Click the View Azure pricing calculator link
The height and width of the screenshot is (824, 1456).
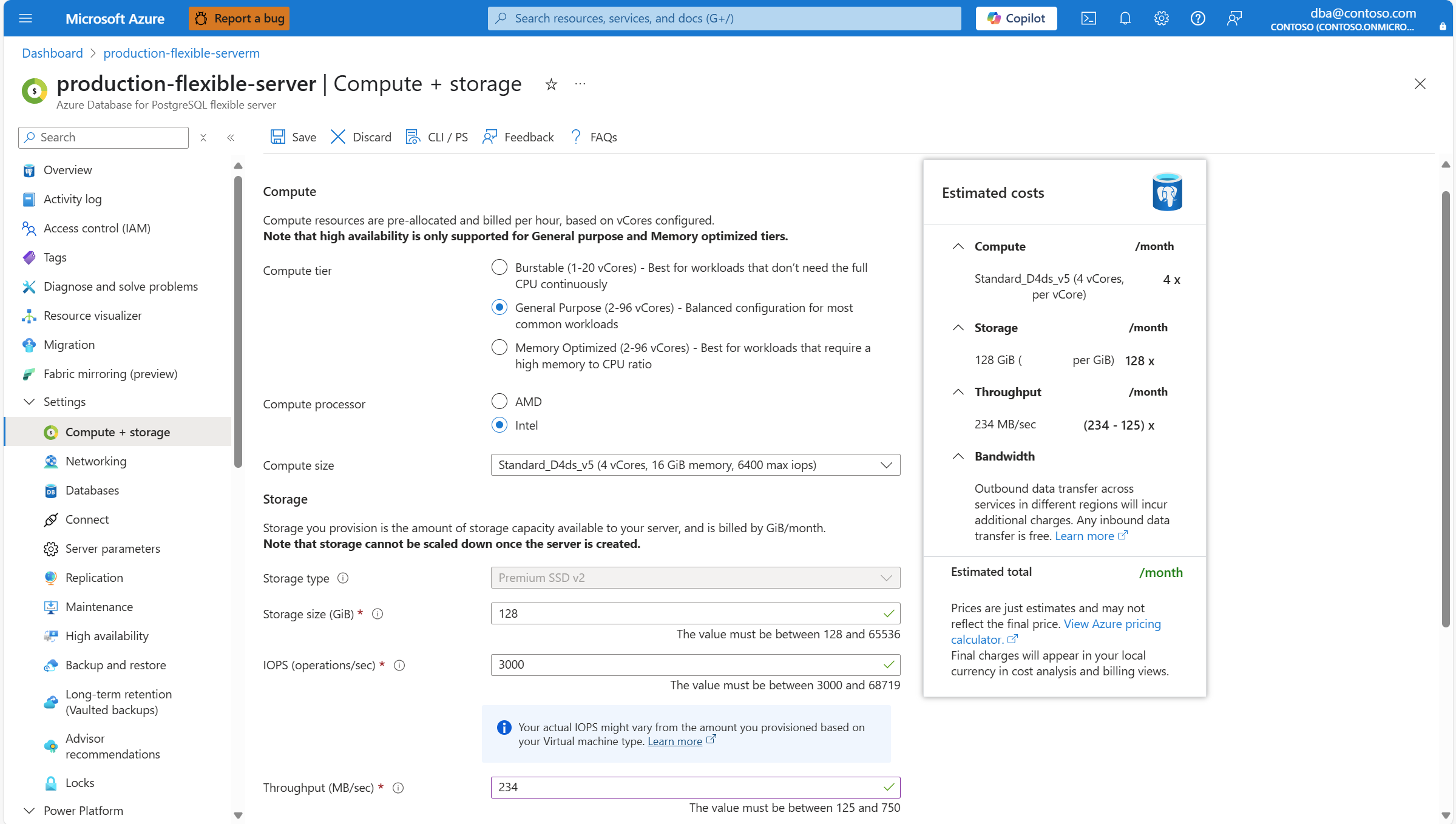coord(1112,624)
